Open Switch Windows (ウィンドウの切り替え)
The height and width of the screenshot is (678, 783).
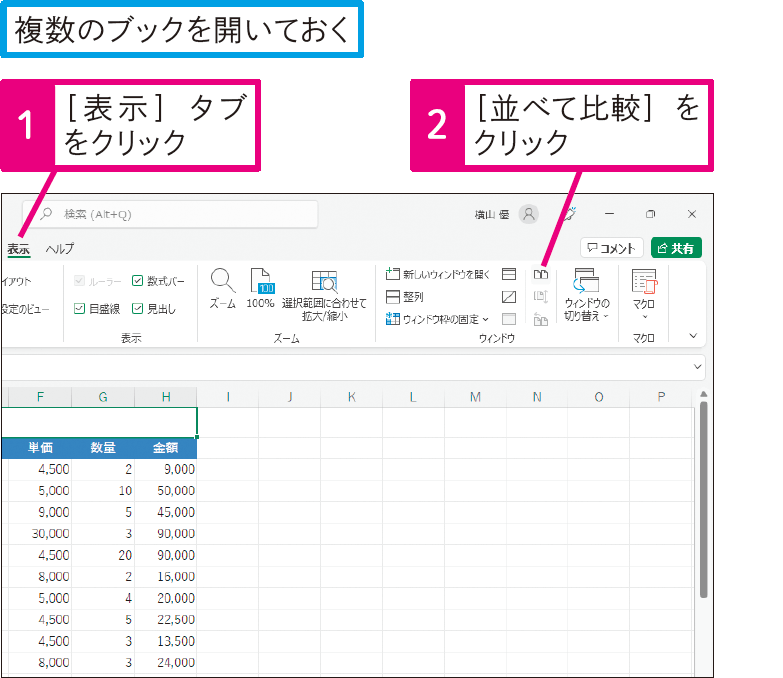point(587,295)
